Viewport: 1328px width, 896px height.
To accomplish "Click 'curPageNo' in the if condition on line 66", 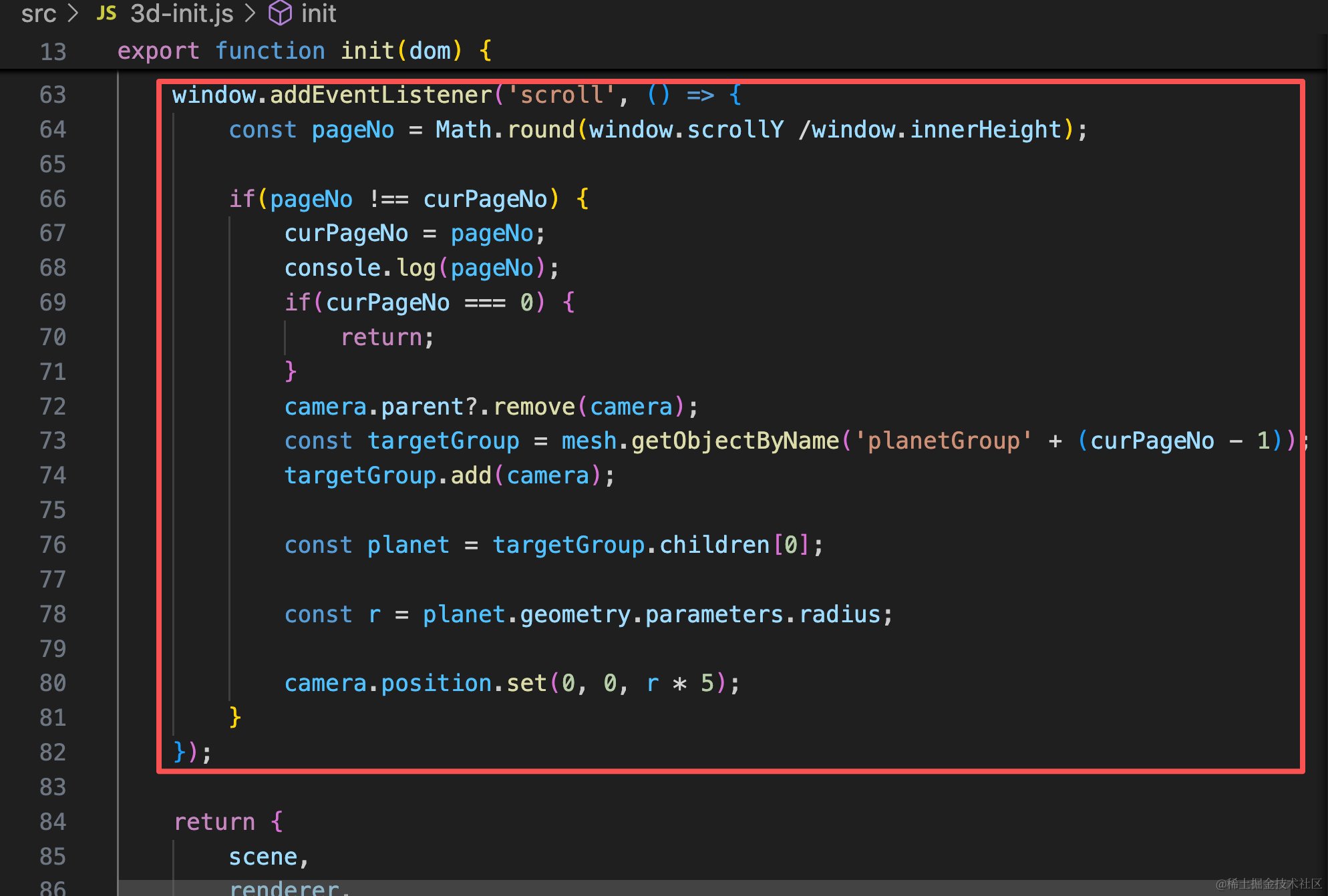I will (486, 199).
